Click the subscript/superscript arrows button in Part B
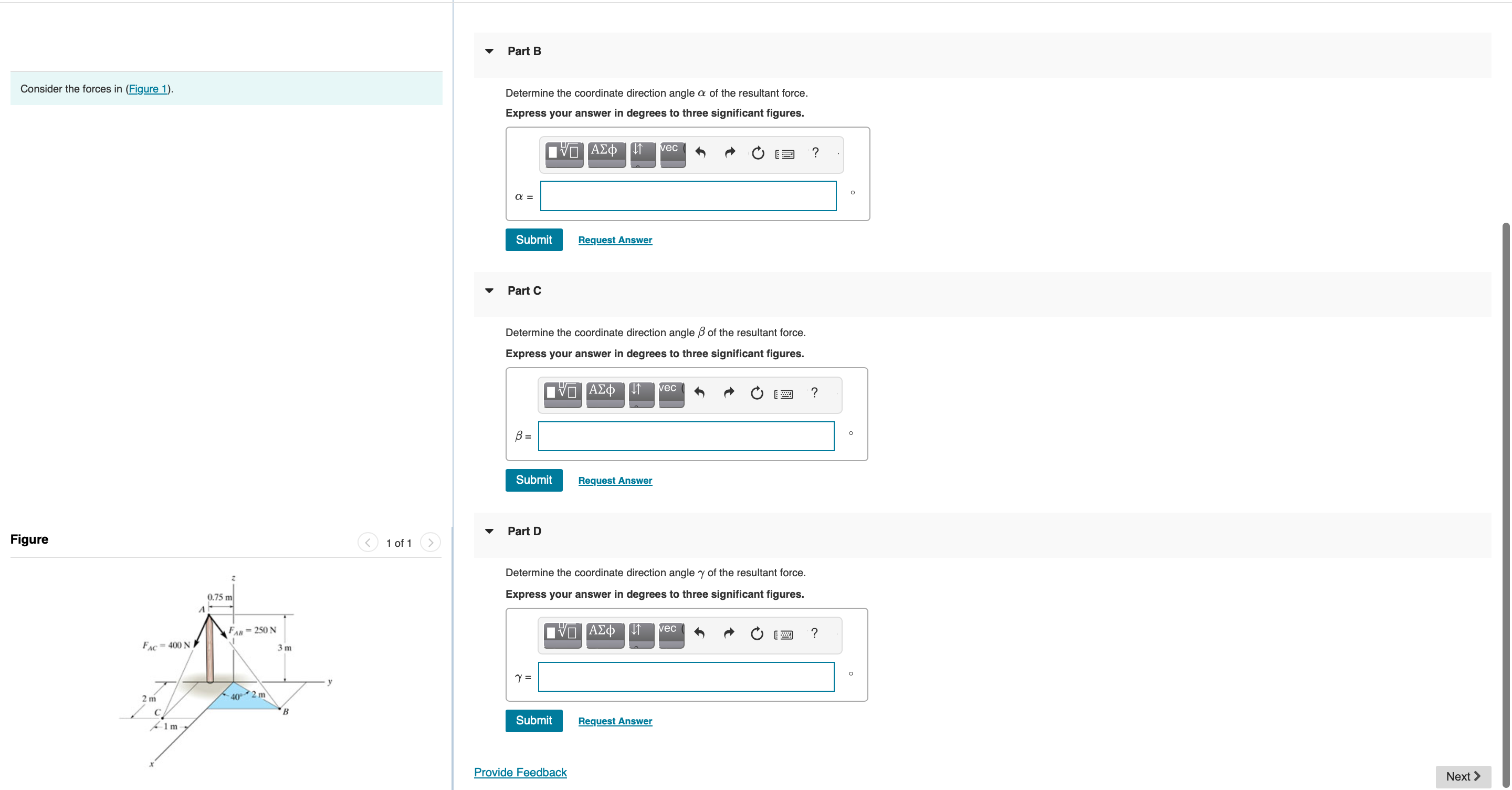The height and width of the screenshot is (790, 1512). click(643, 153)
